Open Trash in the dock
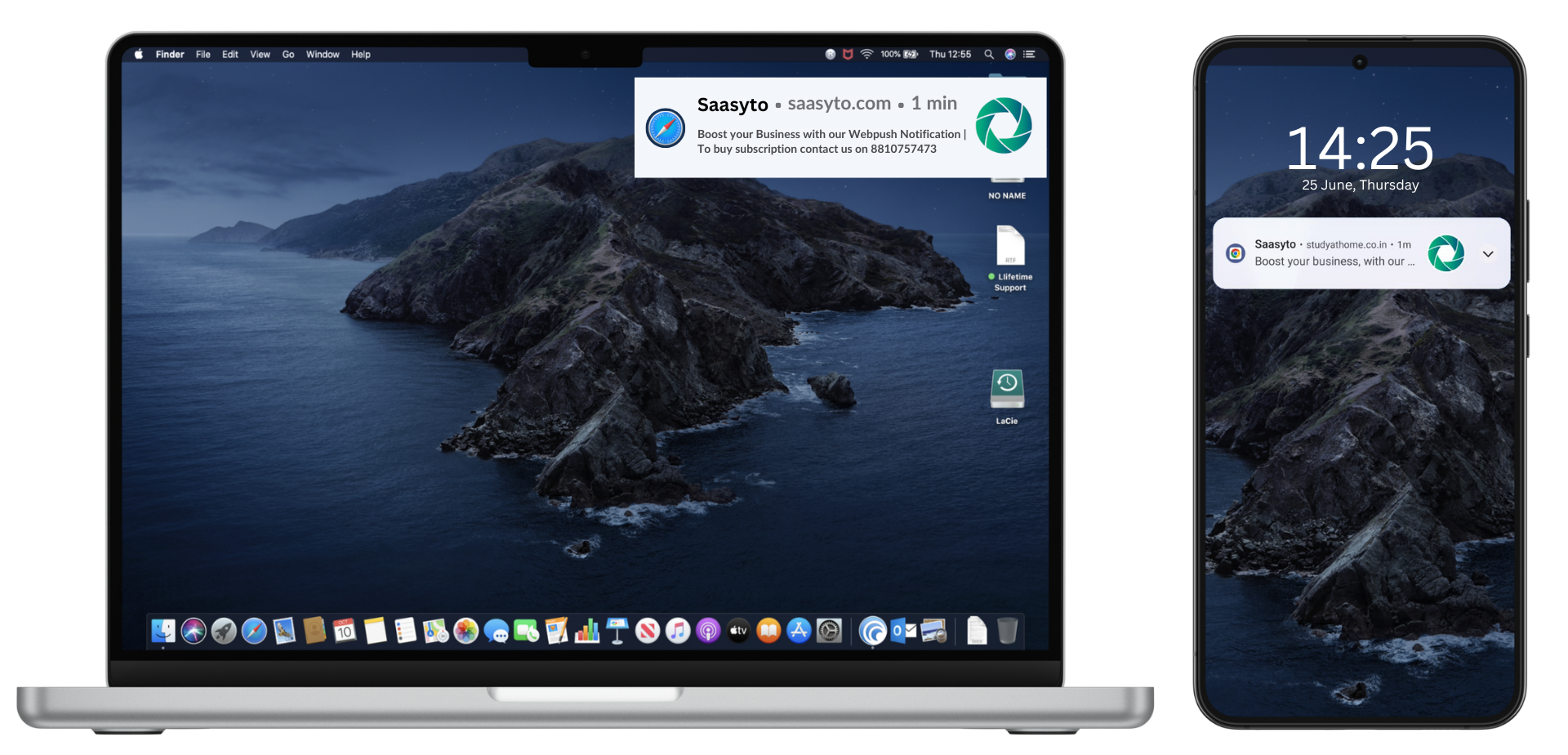This screenshot has height=755, width=1568. coord(1008,631)
